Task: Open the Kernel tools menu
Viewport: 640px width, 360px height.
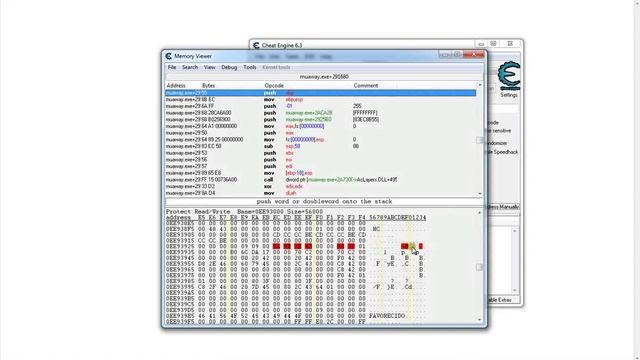Action: pos(276,67)
